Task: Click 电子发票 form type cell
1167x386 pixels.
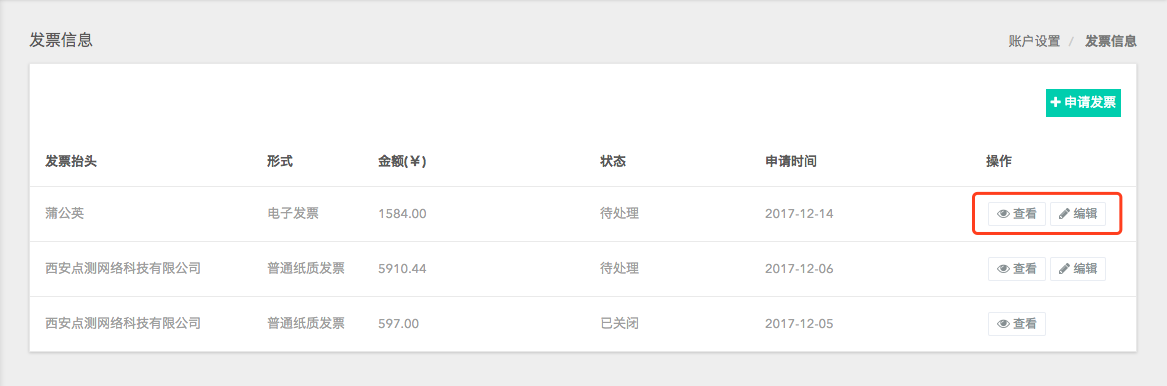Action: tap(292, 213)
